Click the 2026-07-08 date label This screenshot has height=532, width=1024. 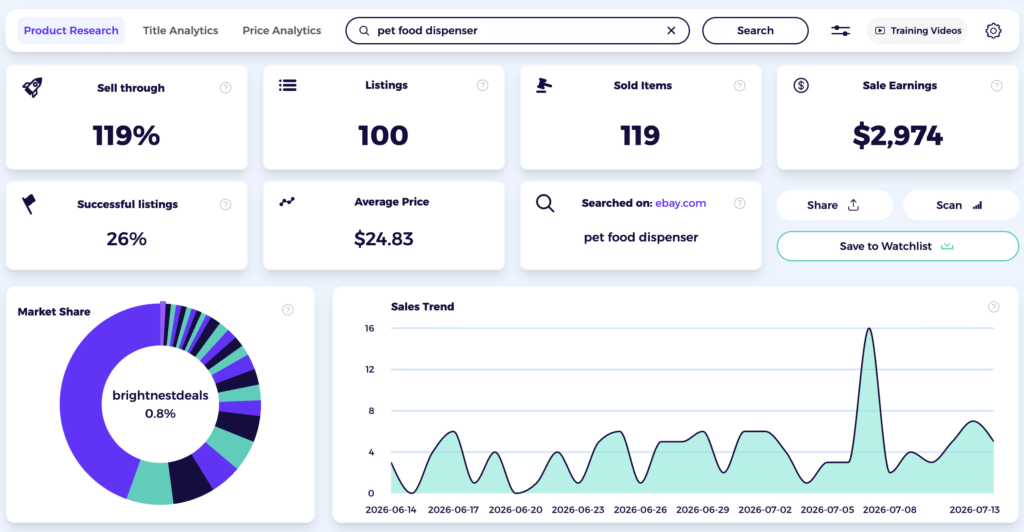[889, 510]
